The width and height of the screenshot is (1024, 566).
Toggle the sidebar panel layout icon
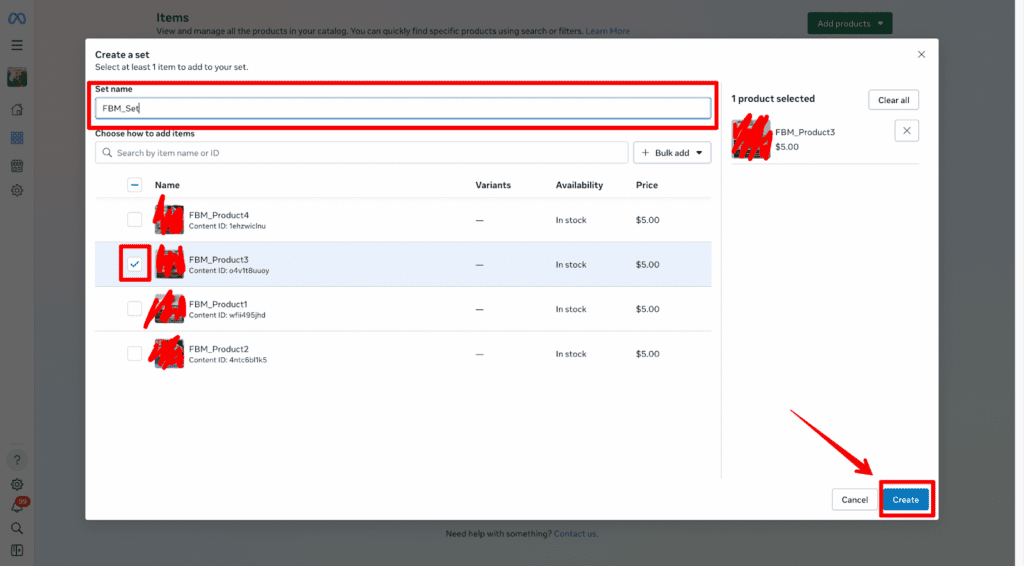(17, 550)
